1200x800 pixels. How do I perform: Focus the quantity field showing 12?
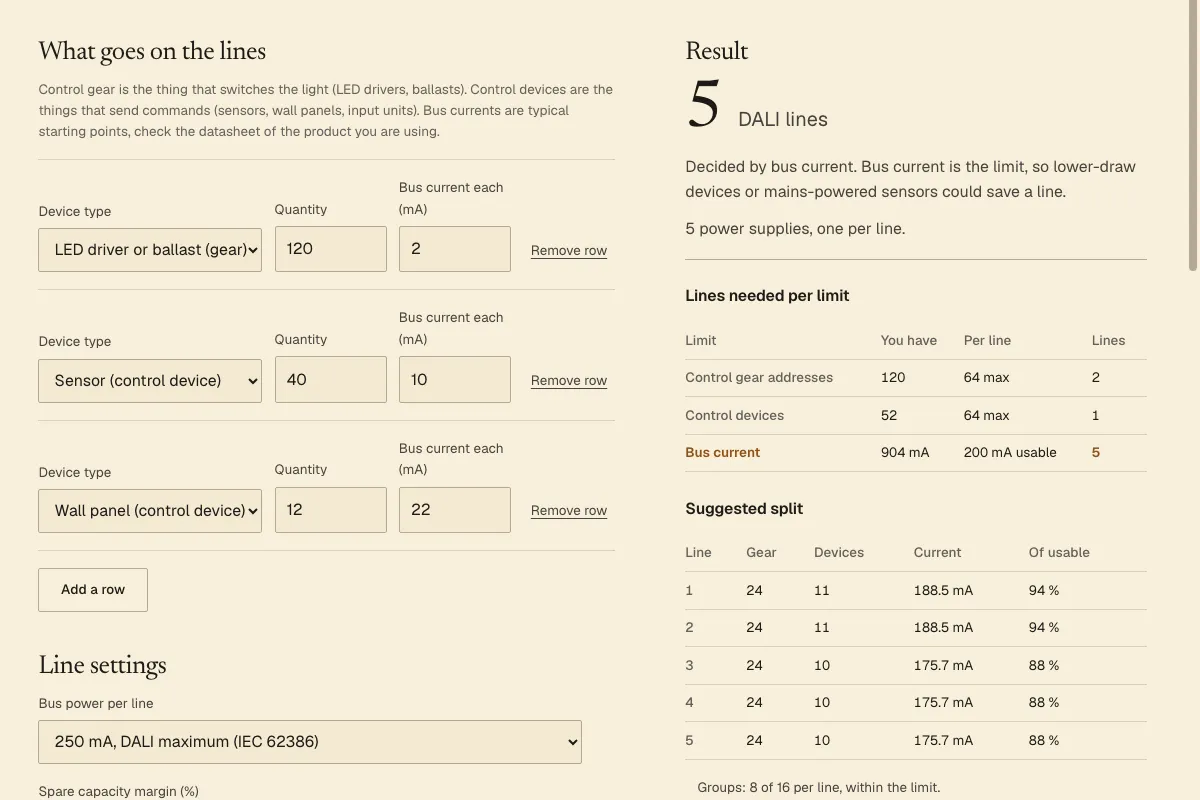pos(331,510)
